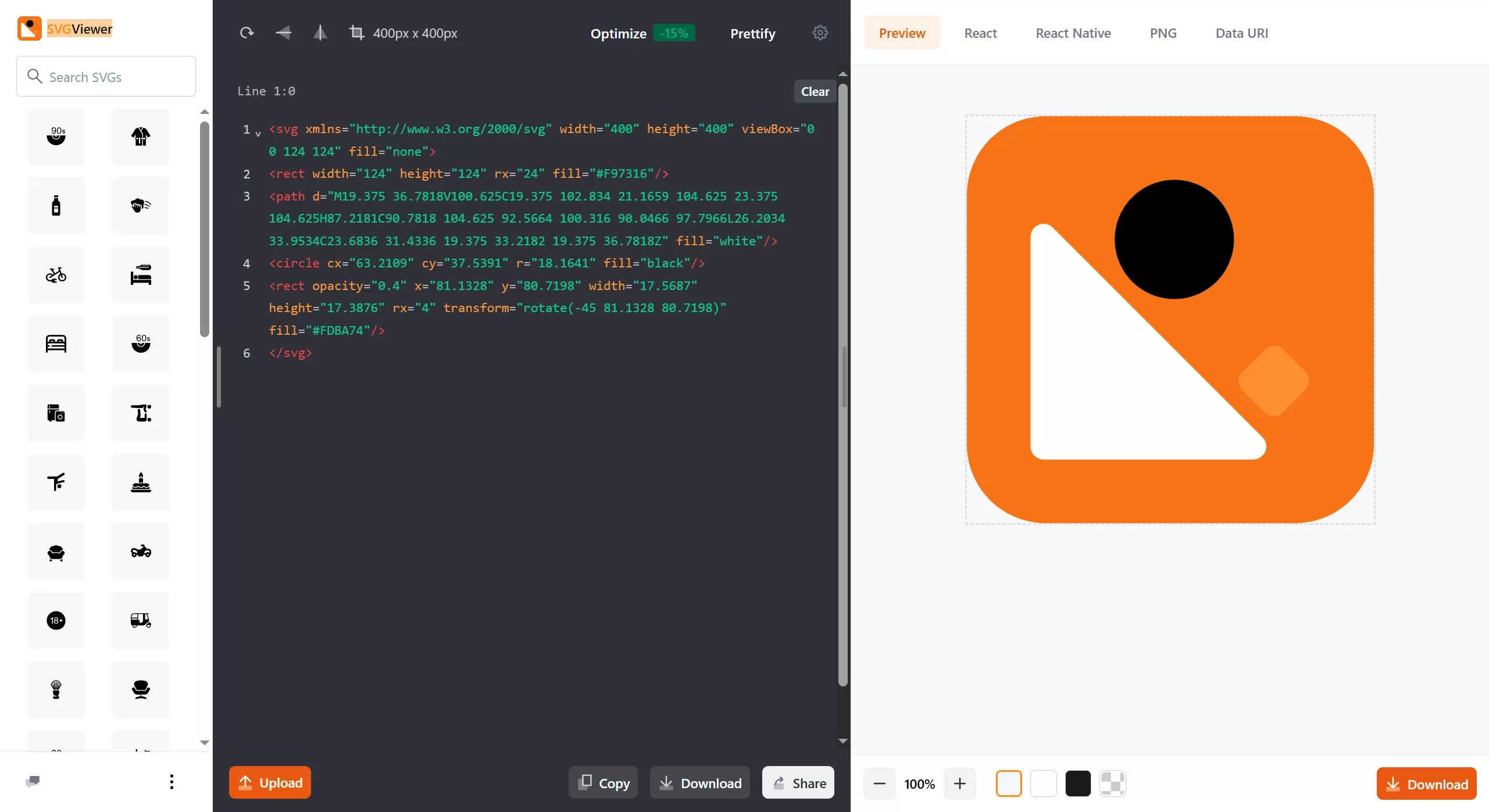Image resolution: width=1489 pixels, height=812 pixels.
Task: Click Optimize button
Action: click(618, 34)
